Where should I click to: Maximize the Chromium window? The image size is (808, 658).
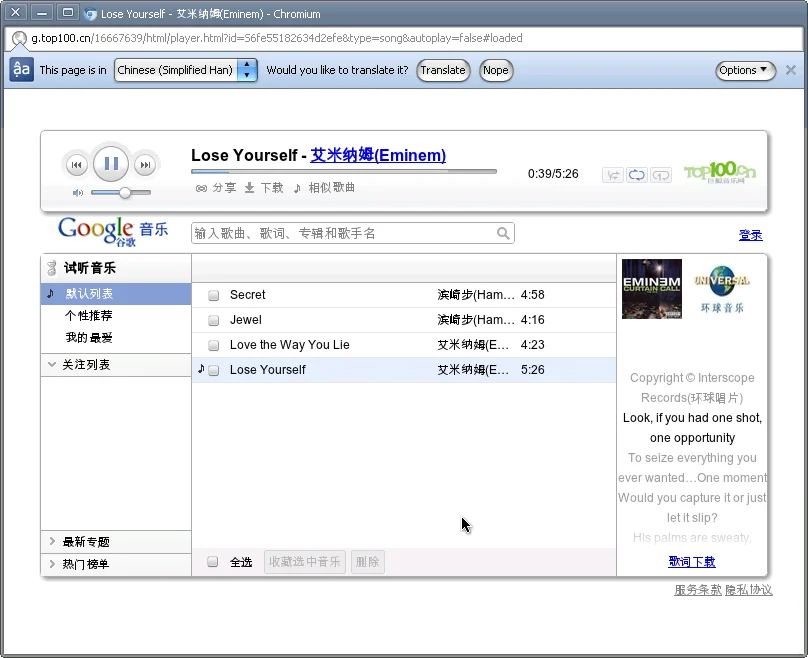pyautogui.click(x=68, y=12)
